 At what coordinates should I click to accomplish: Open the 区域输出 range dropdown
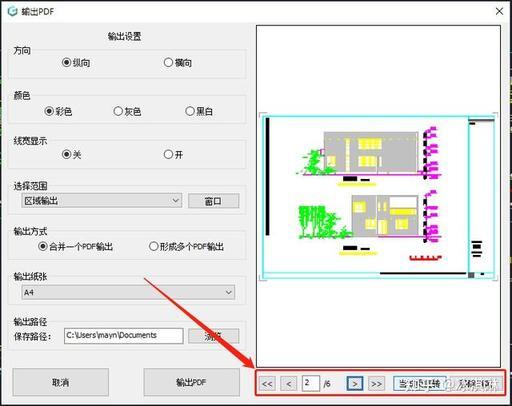click(x=102, y=201)
